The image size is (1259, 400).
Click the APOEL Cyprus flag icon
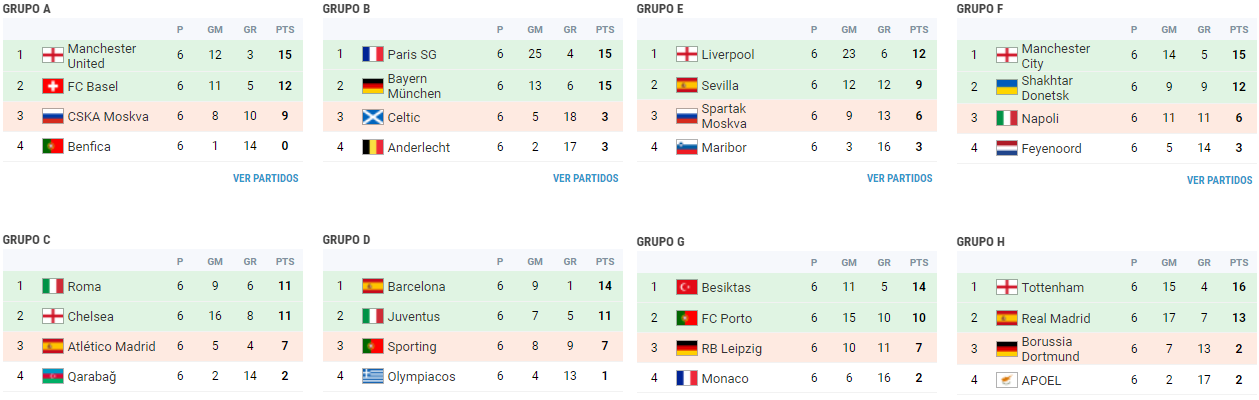coord(1007,381)
